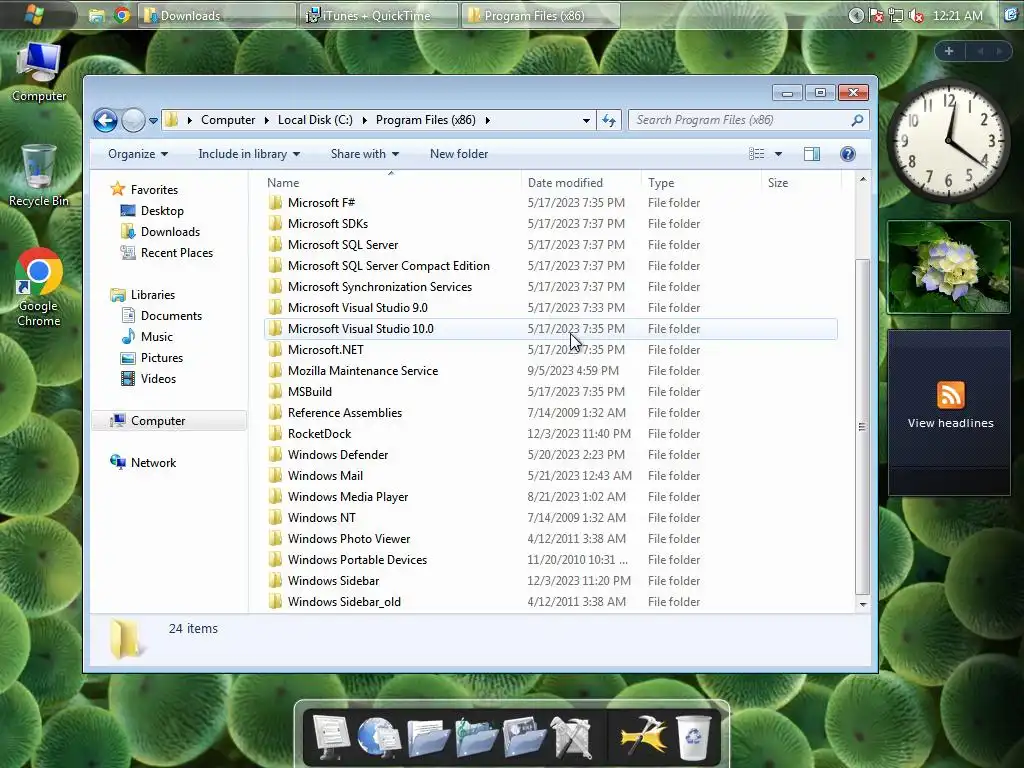Open the Include in library menu

[249, 154]
